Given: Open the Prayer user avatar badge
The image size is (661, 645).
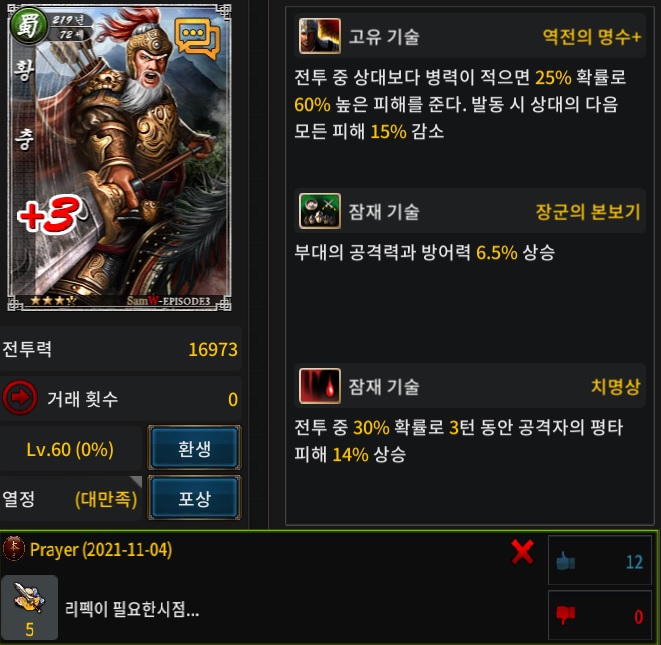Looking at the screenshot, I should (x=13, y=549).
